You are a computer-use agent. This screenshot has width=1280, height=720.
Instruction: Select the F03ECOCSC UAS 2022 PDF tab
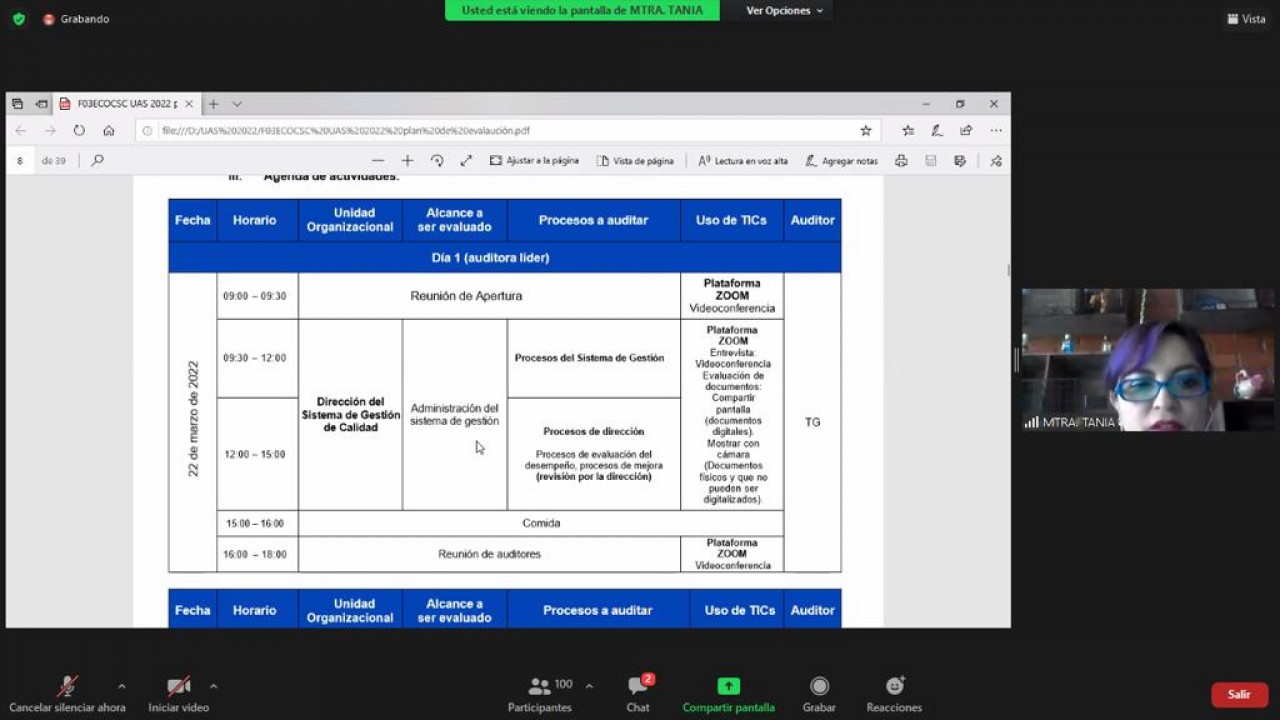click(x=127, y=104)
